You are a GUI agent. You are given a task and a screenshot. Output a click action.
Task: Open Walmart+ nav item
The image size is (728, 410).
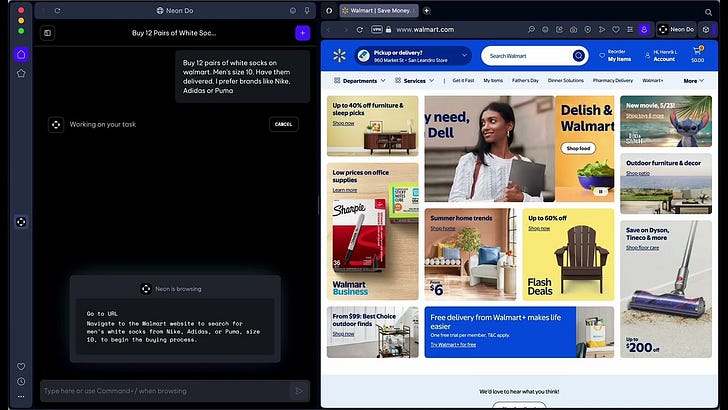(x=652, y=81)
